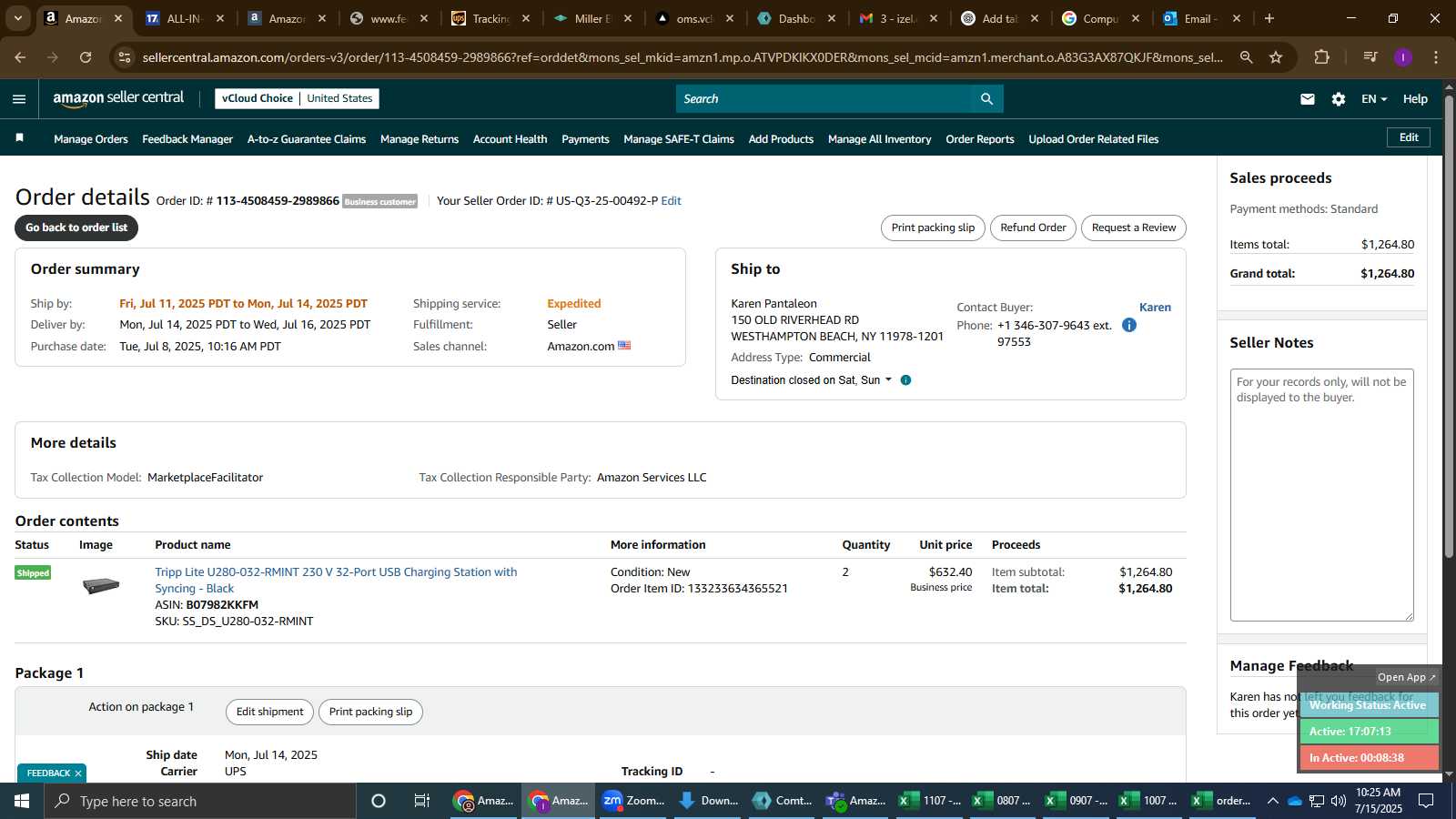Click Request a Review button
This screenshot has height=819, width=1456.
coord(1134,227)
